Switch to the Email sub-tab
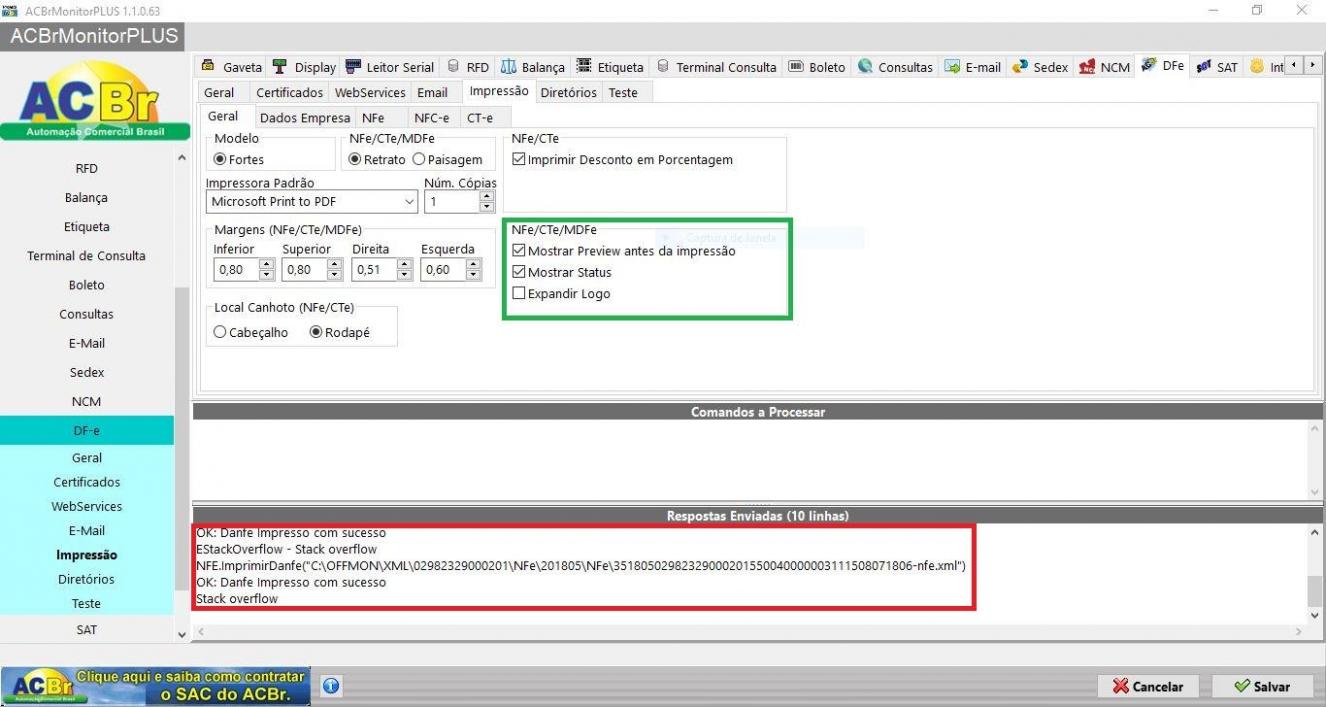Image resolution: width=1326 pixels, height=707 pixels. pos(432,92)
